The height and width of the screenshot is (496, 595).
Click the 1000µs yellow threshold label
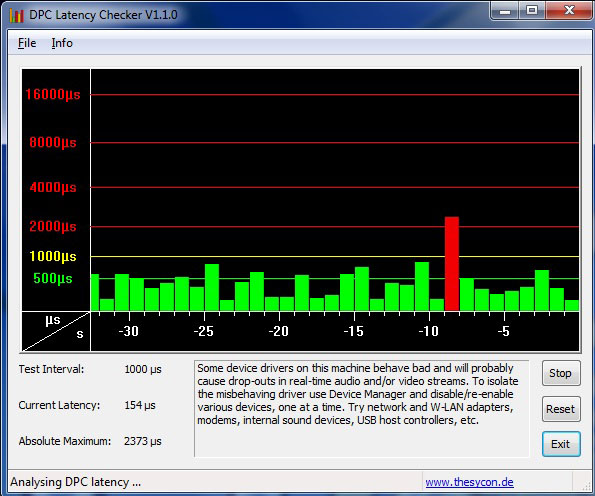point(53,256)
